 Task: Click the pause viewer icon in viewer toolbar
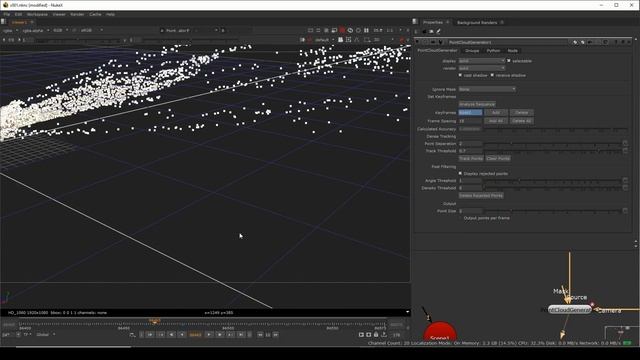[366, 30]
